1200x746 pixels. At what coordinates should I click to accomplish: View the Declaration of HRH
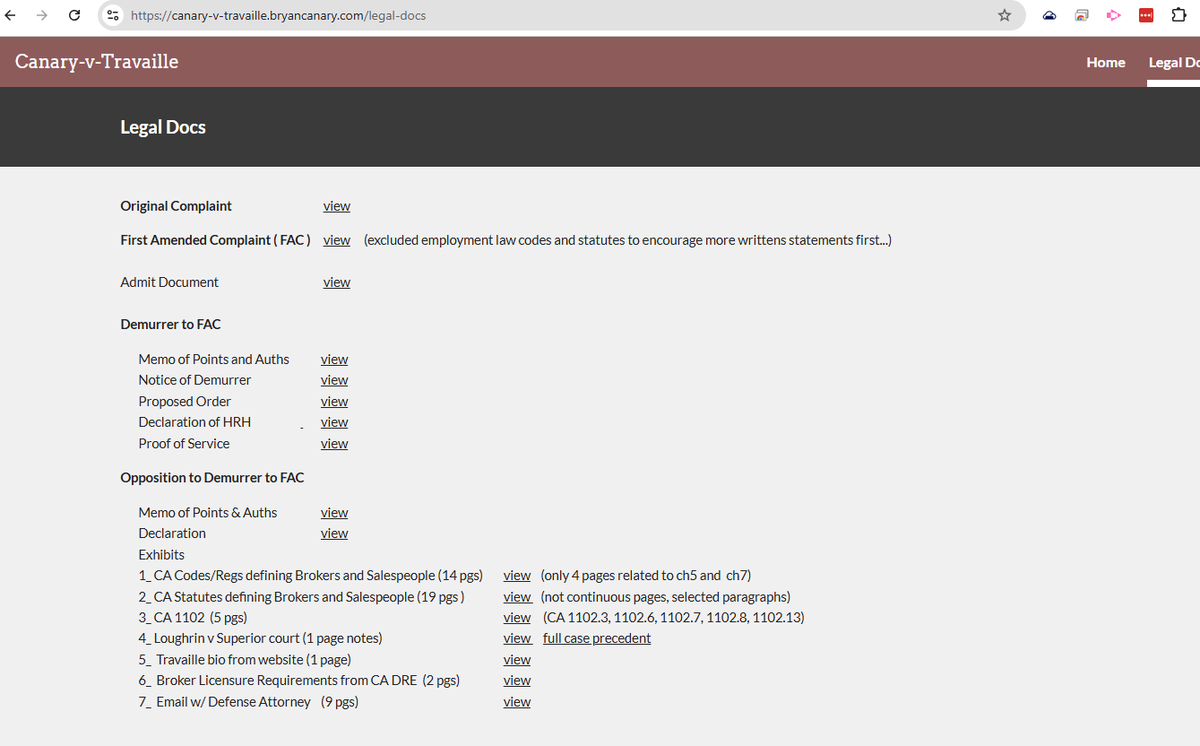click(x=334, y=422)
